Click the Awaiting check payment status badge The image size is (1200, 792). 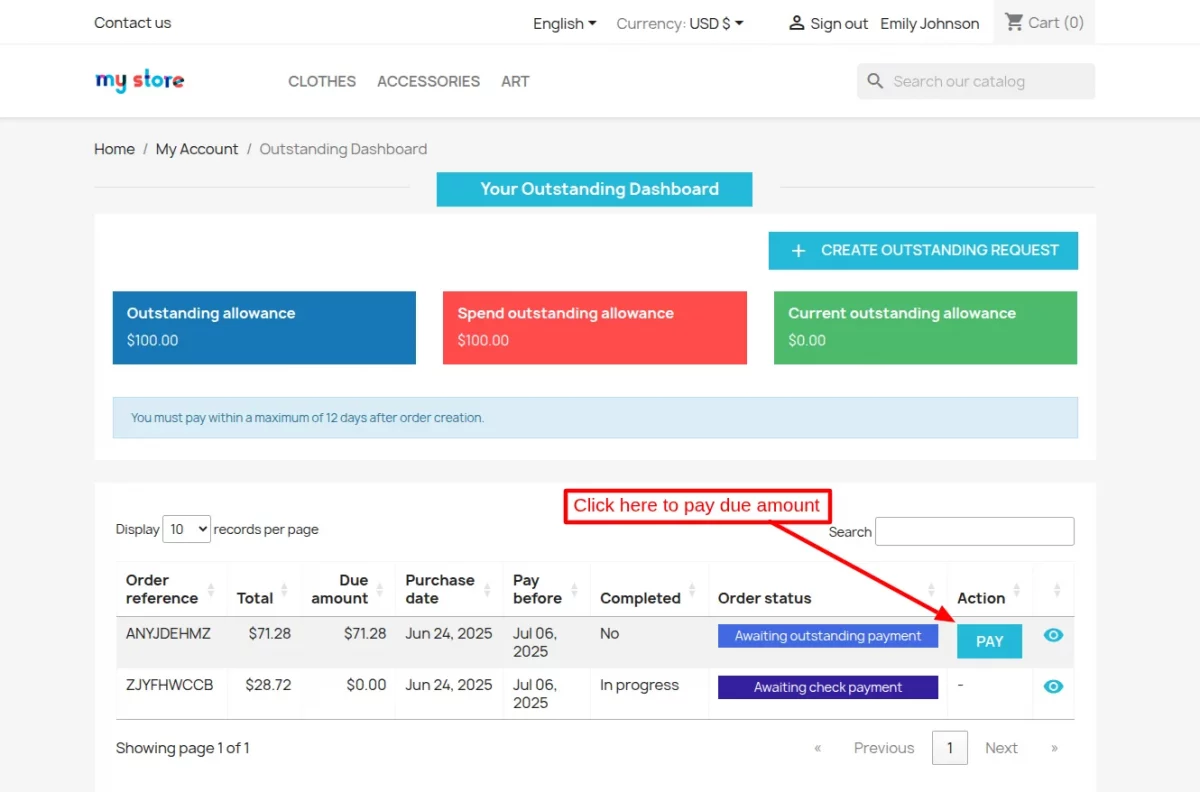828,687
